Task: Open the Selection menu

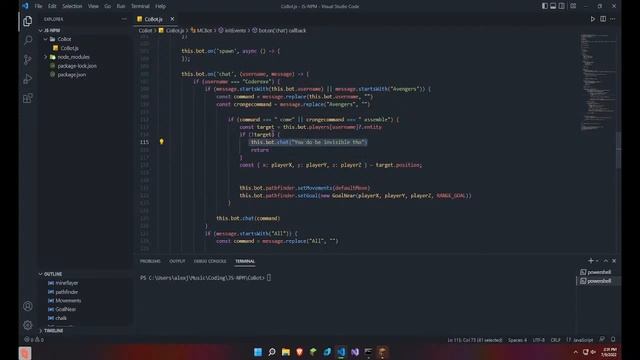Action: tap(72, 6)
